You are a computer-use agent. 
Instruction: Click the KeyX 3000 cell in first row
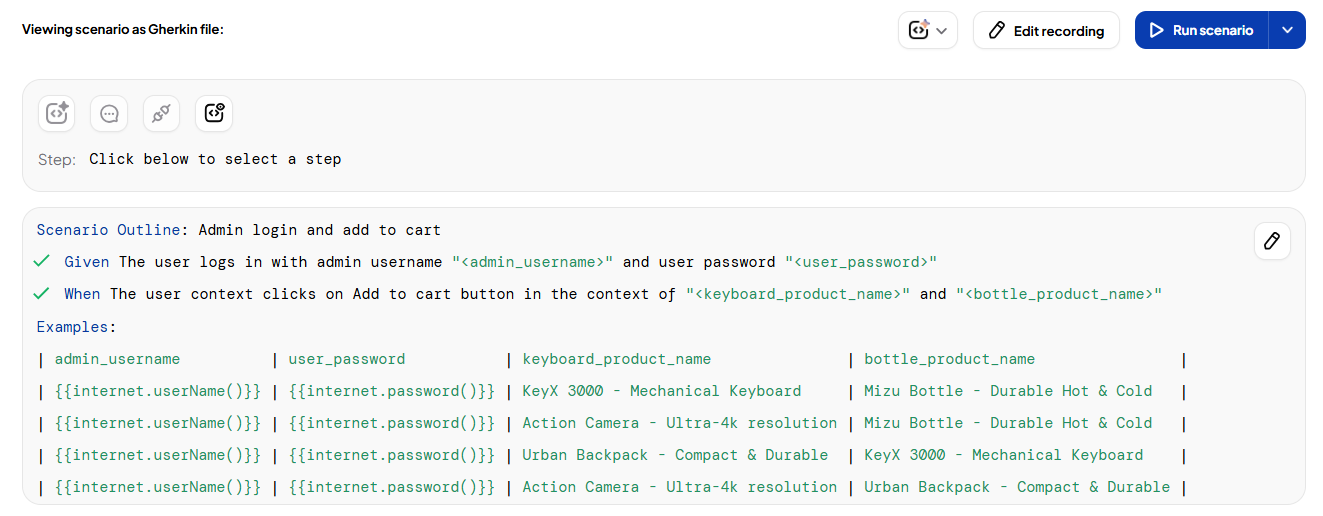(x=661, y=391)
